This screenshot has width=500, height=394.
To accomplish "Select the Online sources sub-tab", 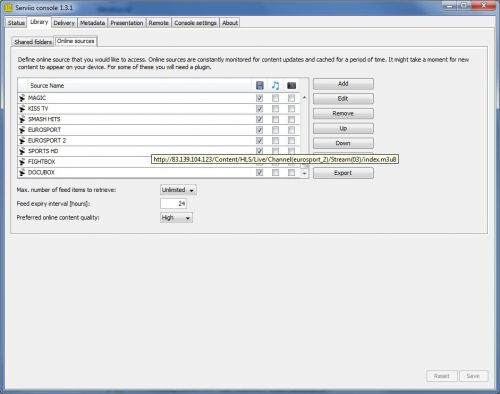I will [x=76, y=41].
